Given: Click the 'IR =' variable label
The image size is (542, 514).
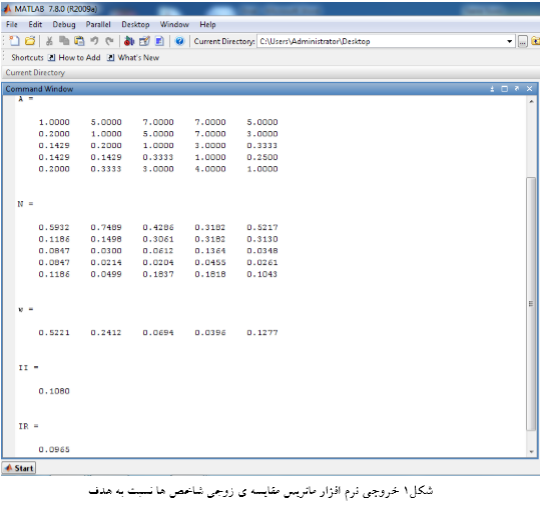Looking at the screenshot, I should click(x=28, y=426).
